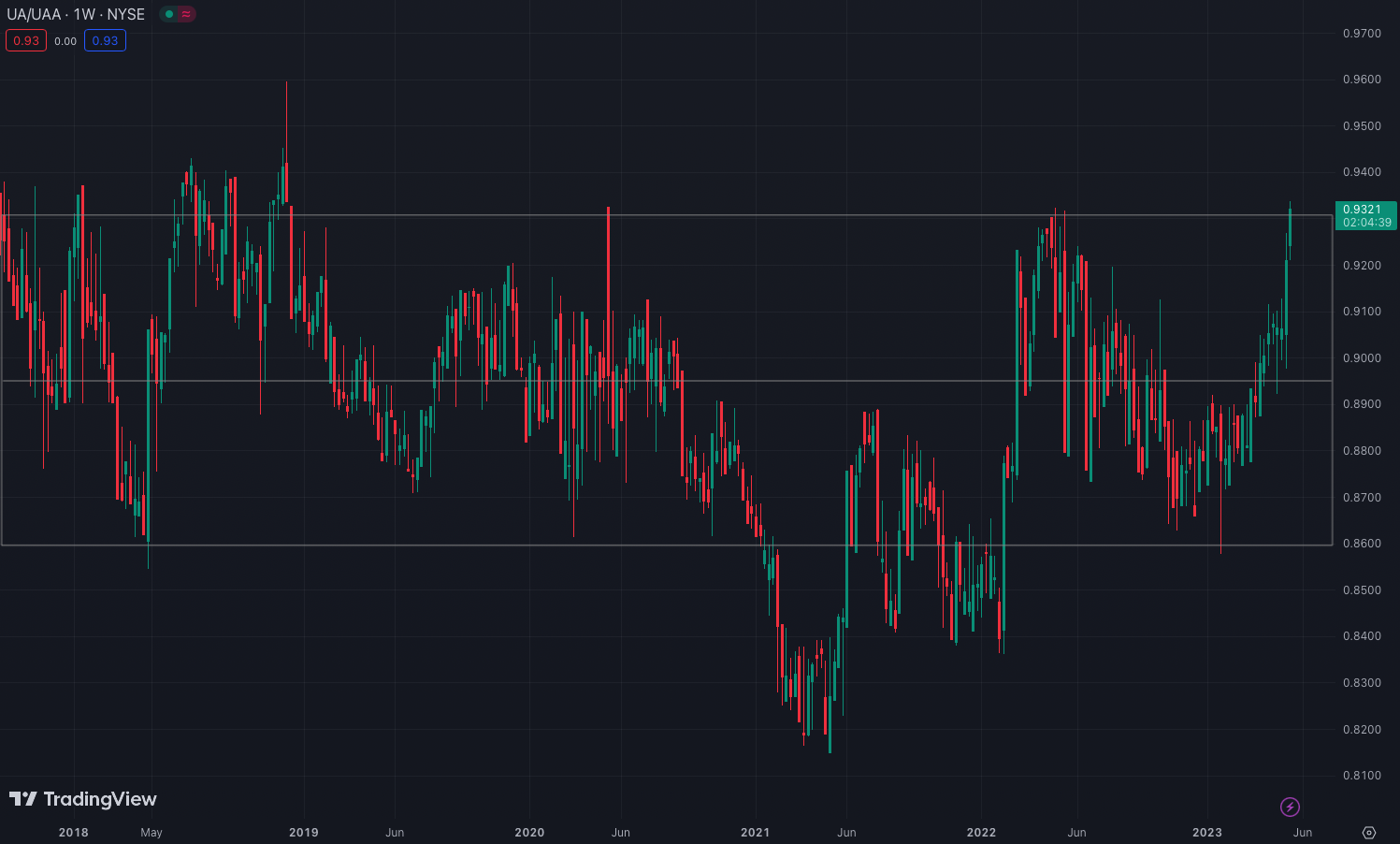
Task: Select the range box's lower edge near 0.8600
Action: click(666, 545)
